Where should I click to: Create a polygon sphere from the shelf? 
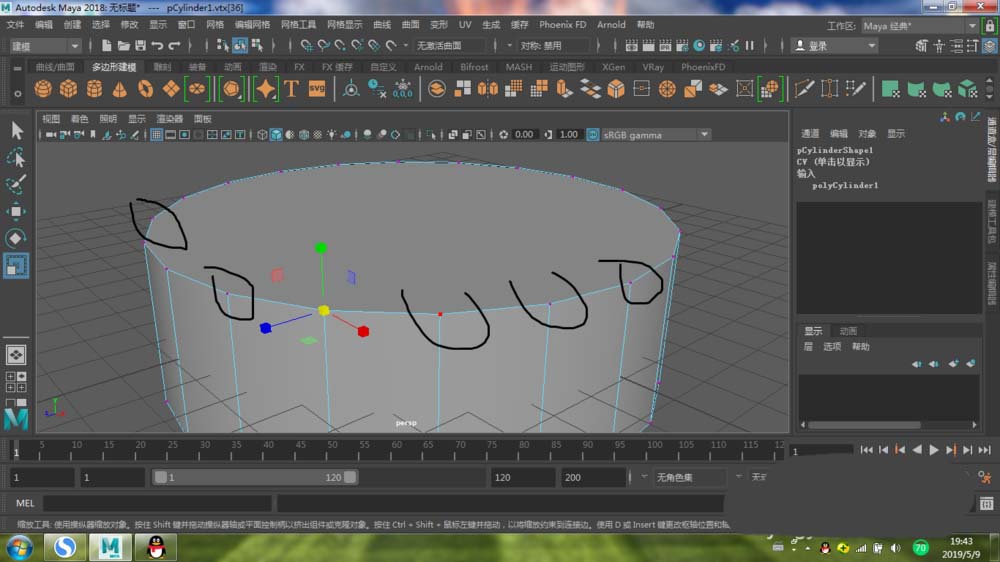43,89
